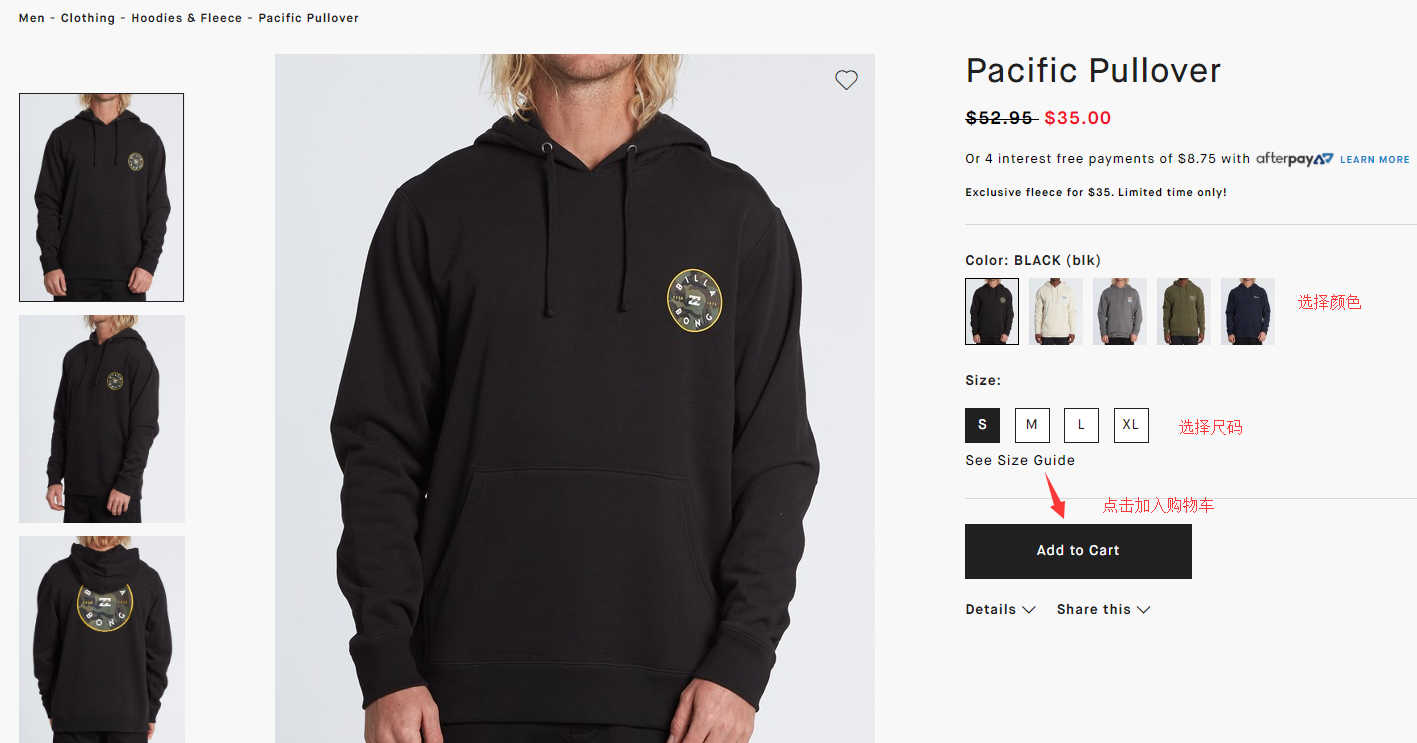Navigate to Clothing breadcrumb
The image size is (1417, 743).
click(x=88, y=18)
